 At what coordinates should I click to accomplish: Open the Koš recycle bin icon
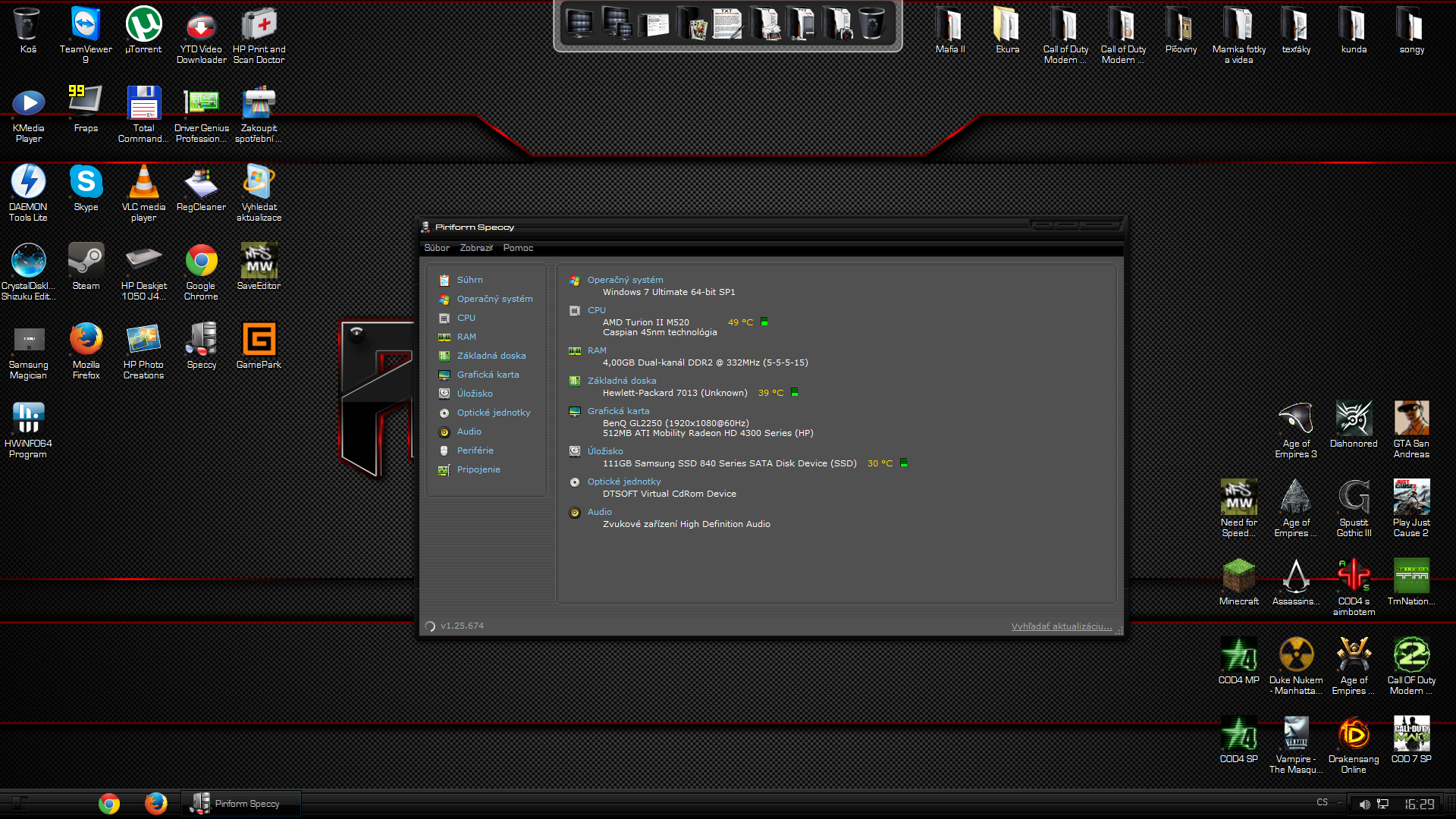[28, 30]
